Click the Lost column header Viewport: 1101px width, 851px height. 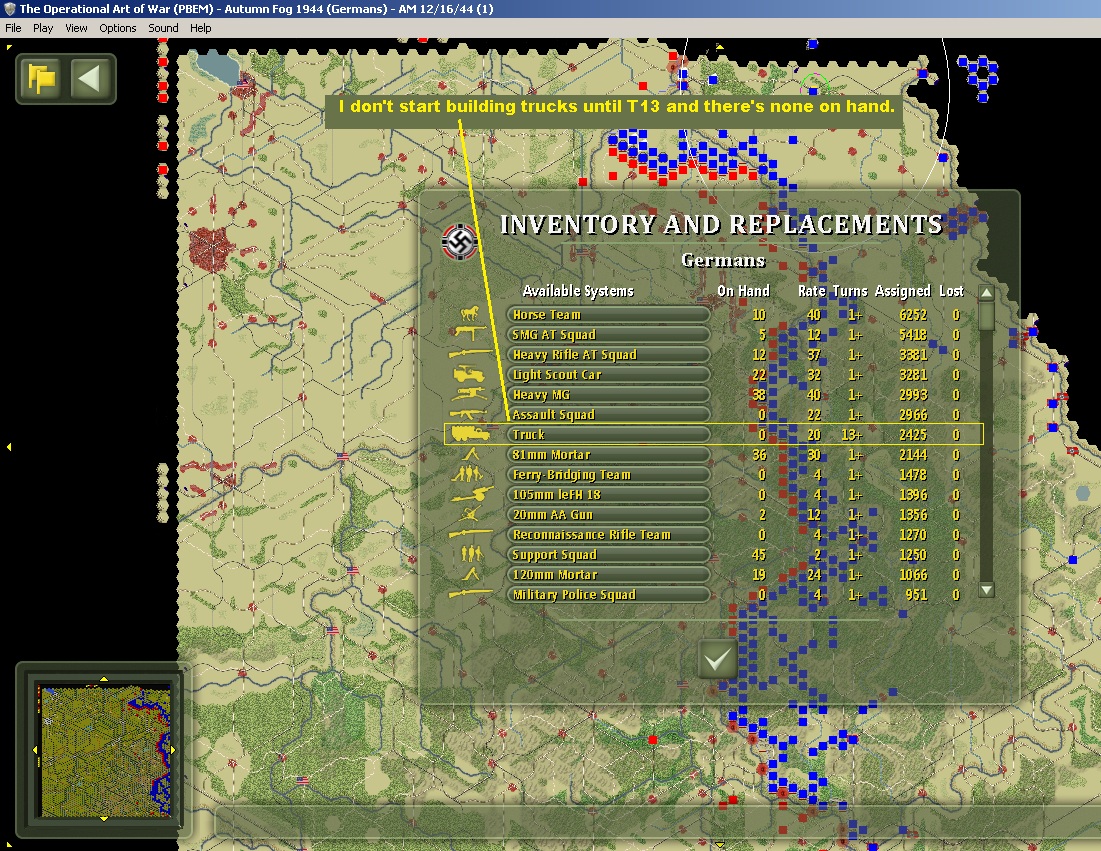951,291
